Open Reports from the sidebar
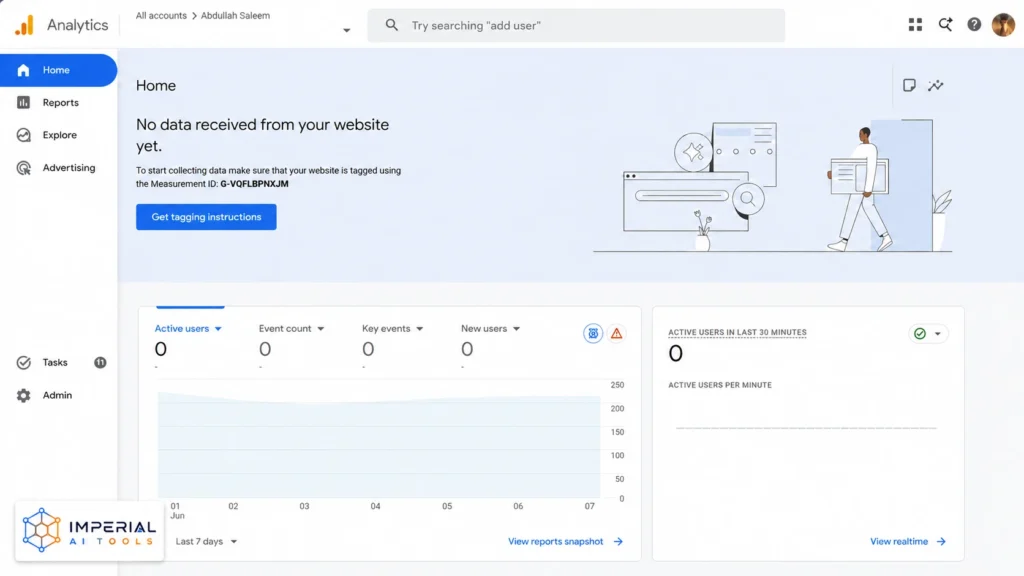The height and width of the screenshot is (576, 1024). point(59,103)
